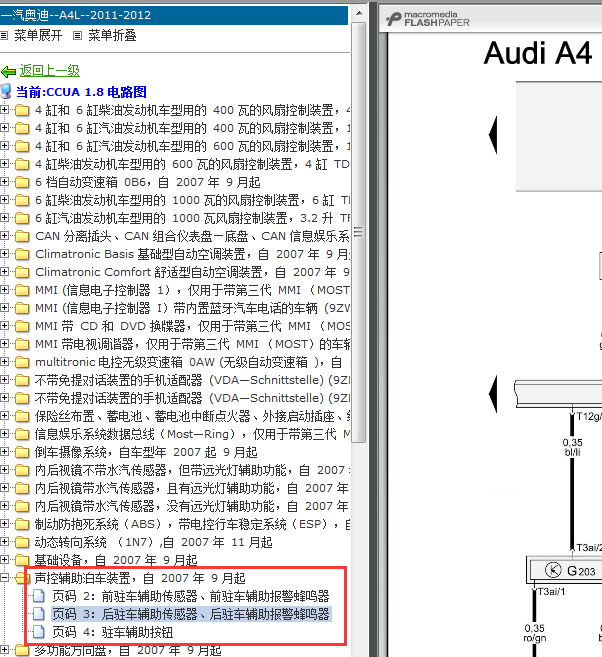The image size is (602, 657).
Task: Expand the CAN 分离插头 folder node
Action: pyautogui.click(x=4, y=236)
